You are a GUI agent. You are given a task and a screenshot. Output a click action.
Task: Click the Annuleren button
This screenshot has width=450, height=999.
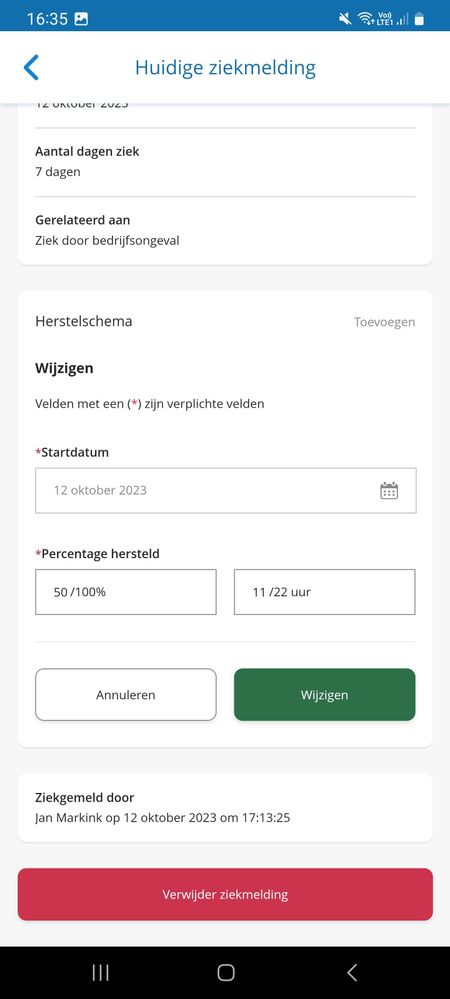[x=126, y=694]
